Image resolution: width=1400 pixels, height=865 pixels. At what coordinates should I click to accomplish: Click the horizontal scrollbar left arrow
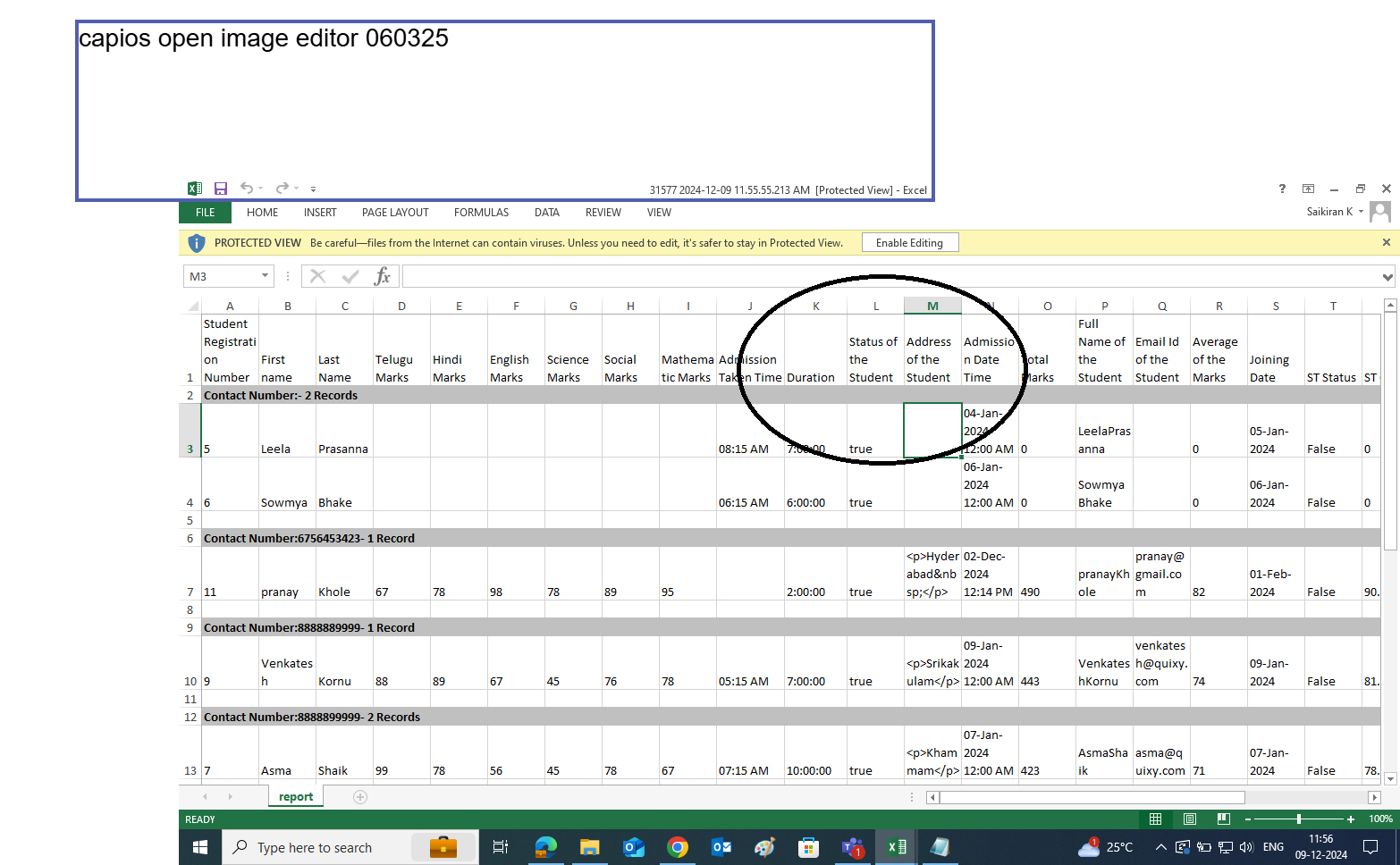click(933, 797)
